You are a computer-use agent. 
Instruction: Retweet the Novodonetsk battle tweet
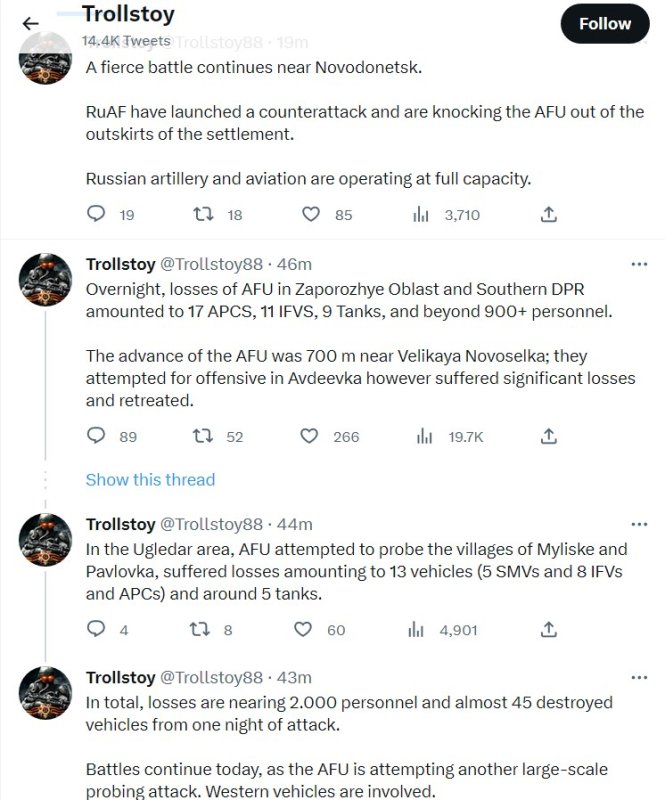point(202,214)
